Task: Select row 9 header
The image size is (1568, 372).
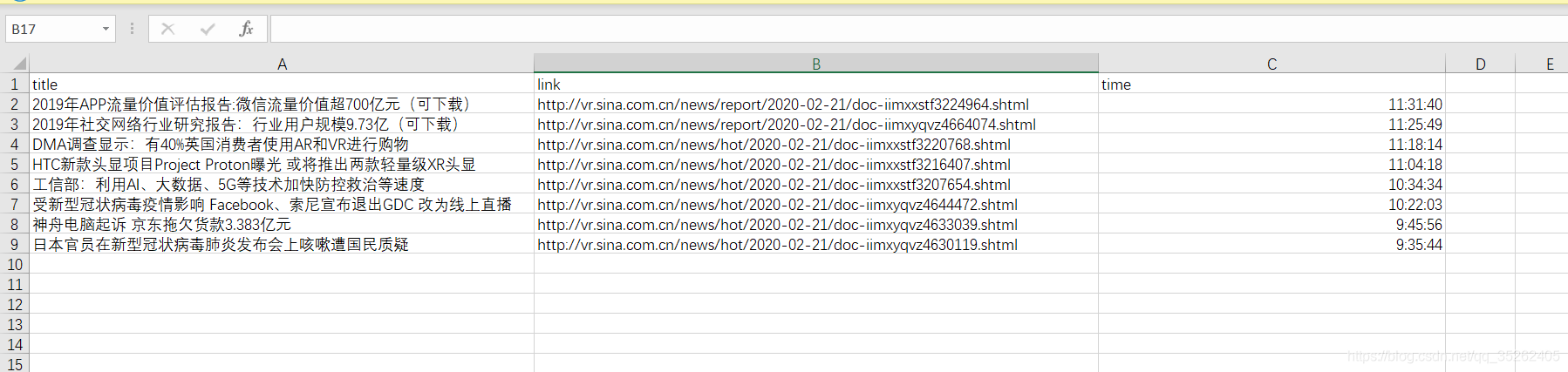Action: 15,245
